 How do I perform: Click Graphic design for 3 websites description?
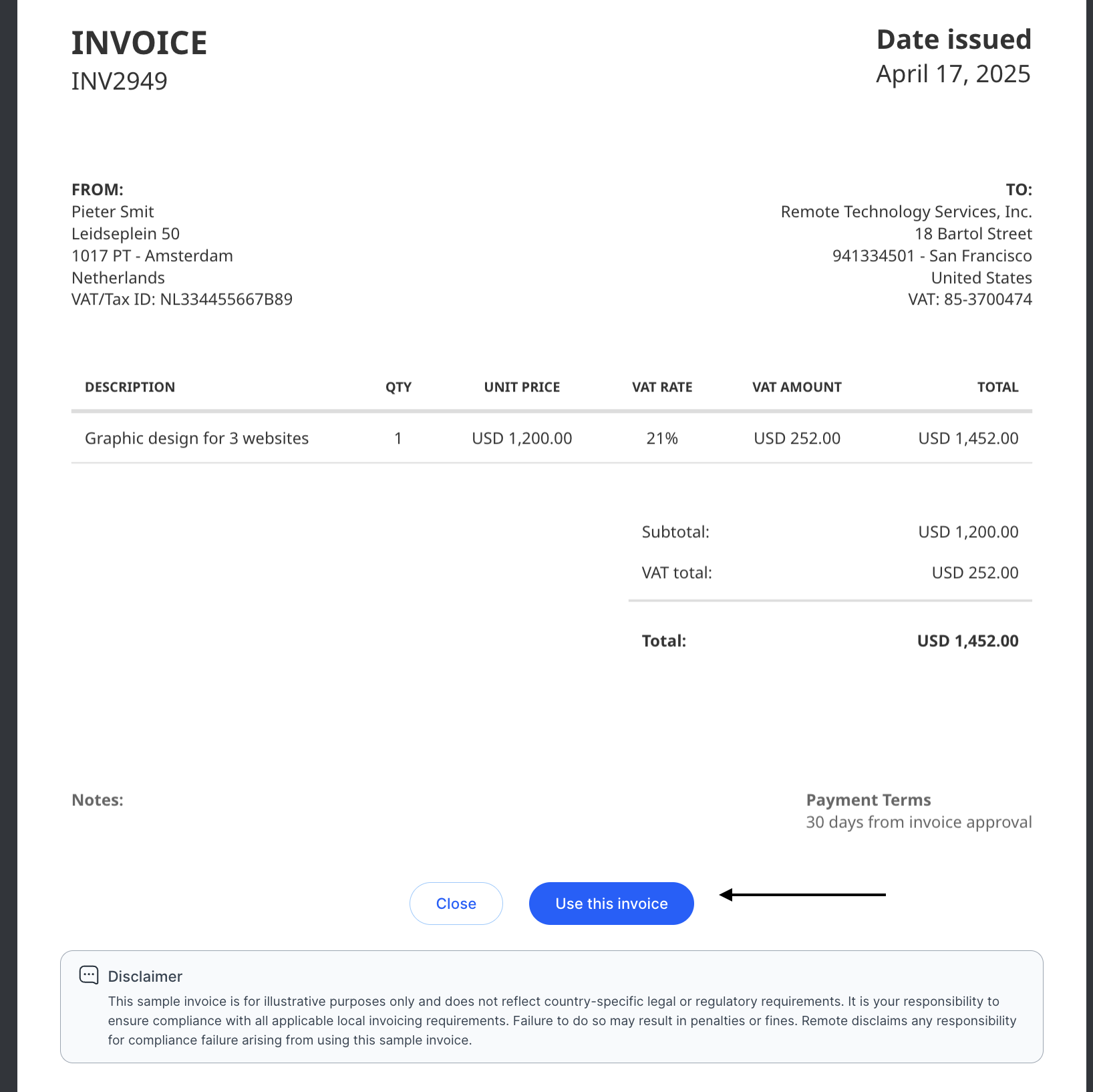196,438
